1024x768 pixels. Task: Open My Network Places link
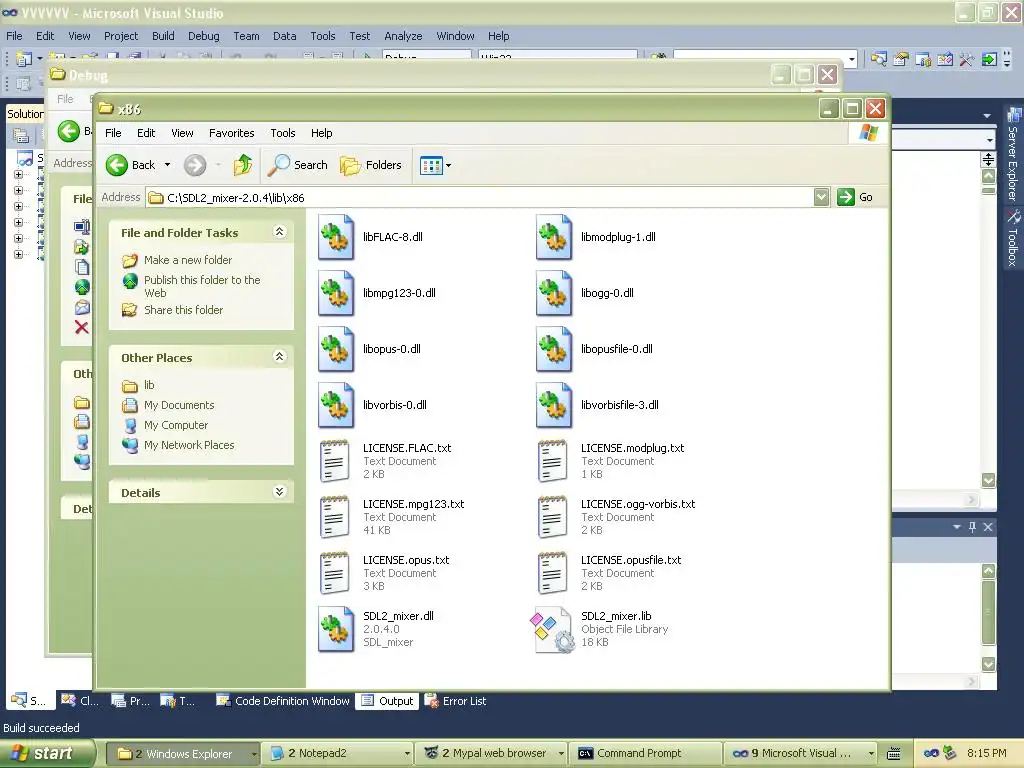(x=189, y=445)
